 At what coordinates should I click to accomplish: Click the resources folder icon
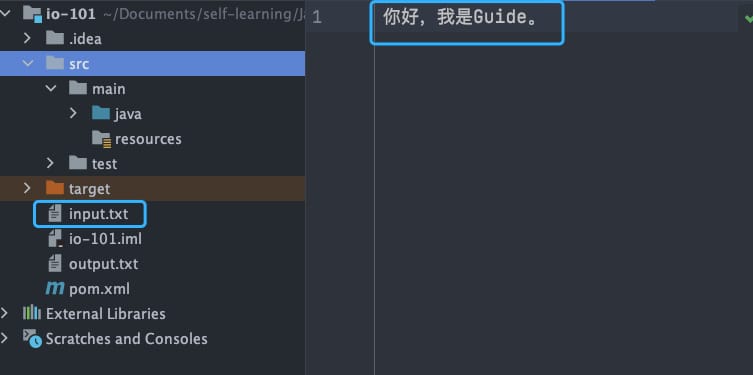101,138
